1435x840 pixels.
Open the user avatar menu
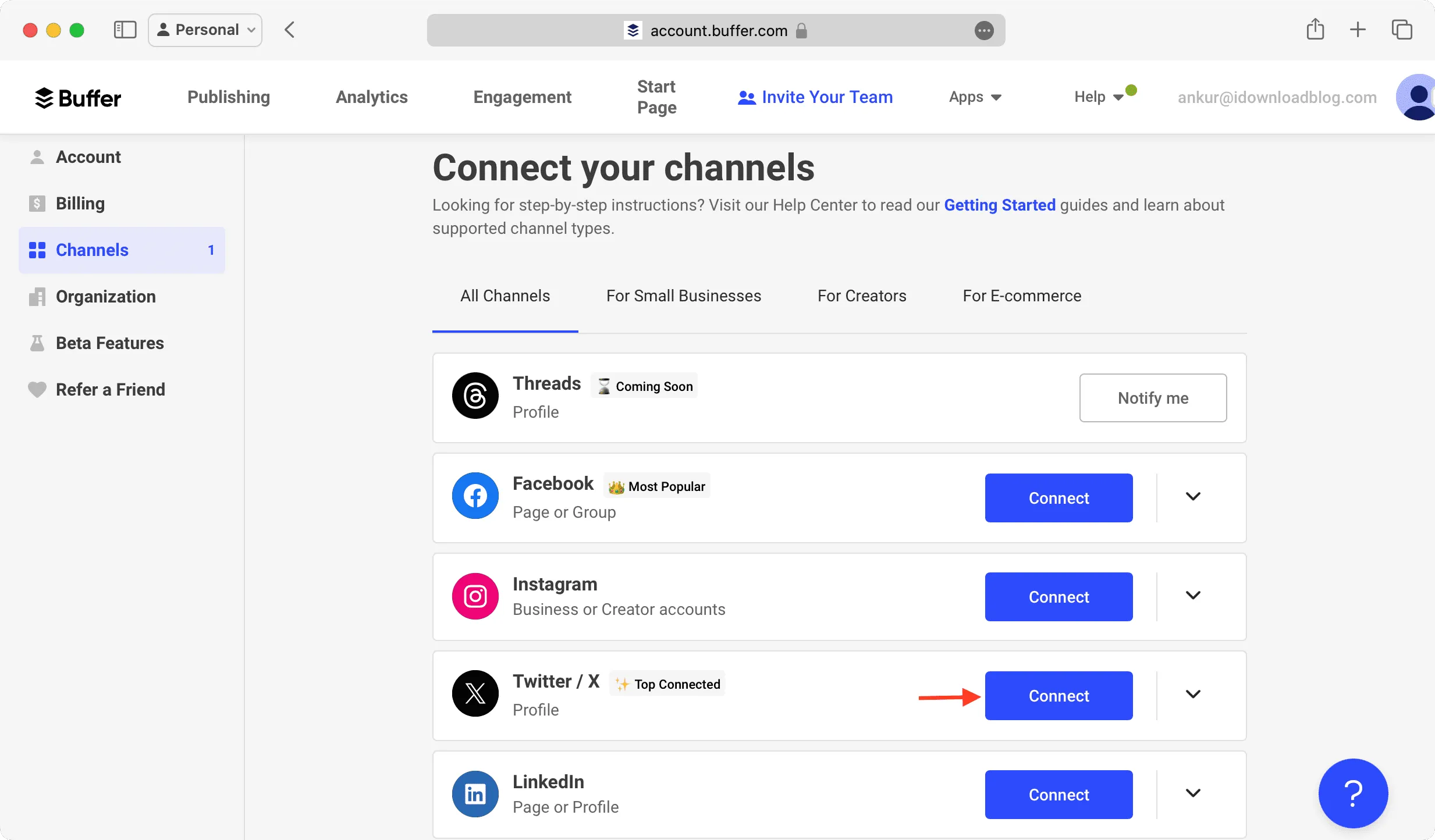tap(1416, 97)
